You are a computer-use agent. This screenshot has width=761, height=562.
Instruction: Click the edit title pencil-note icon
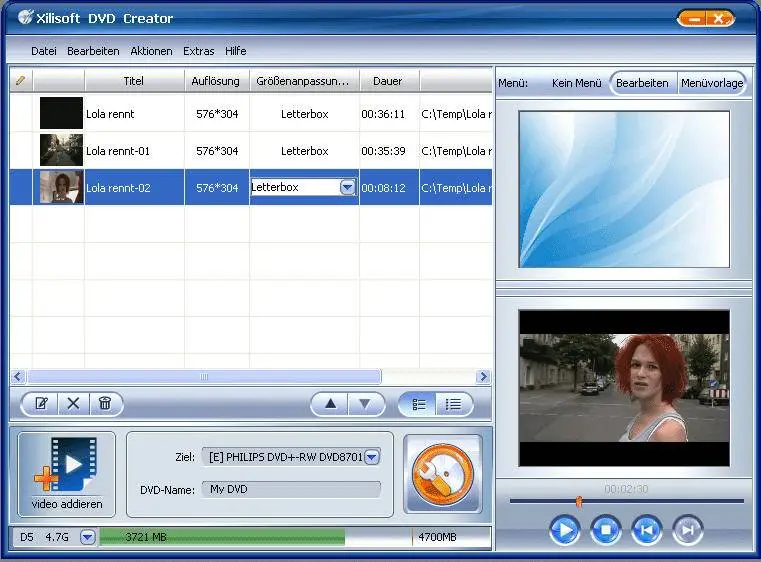[x=42, y=403]
